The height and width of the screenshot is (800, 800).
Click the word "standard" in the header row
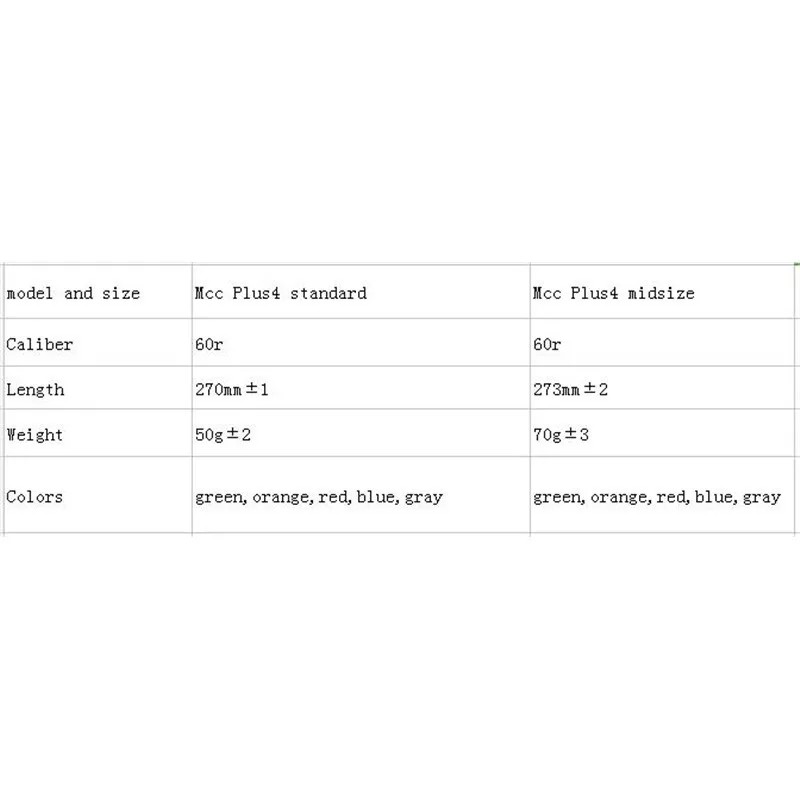coord(327,293)
